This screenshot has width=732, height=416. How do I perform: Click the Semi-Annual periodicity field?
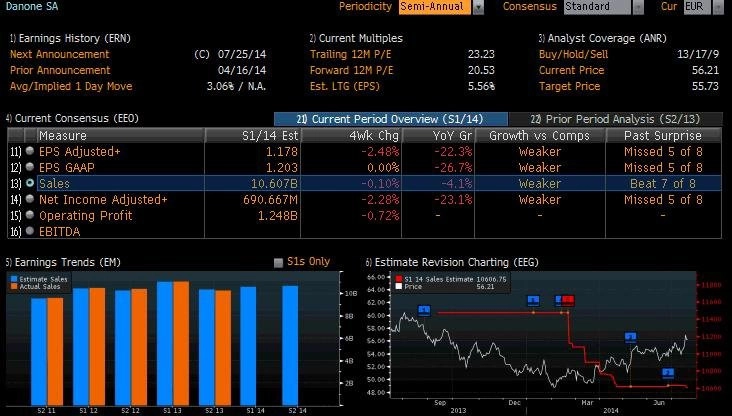pos(435,7)
